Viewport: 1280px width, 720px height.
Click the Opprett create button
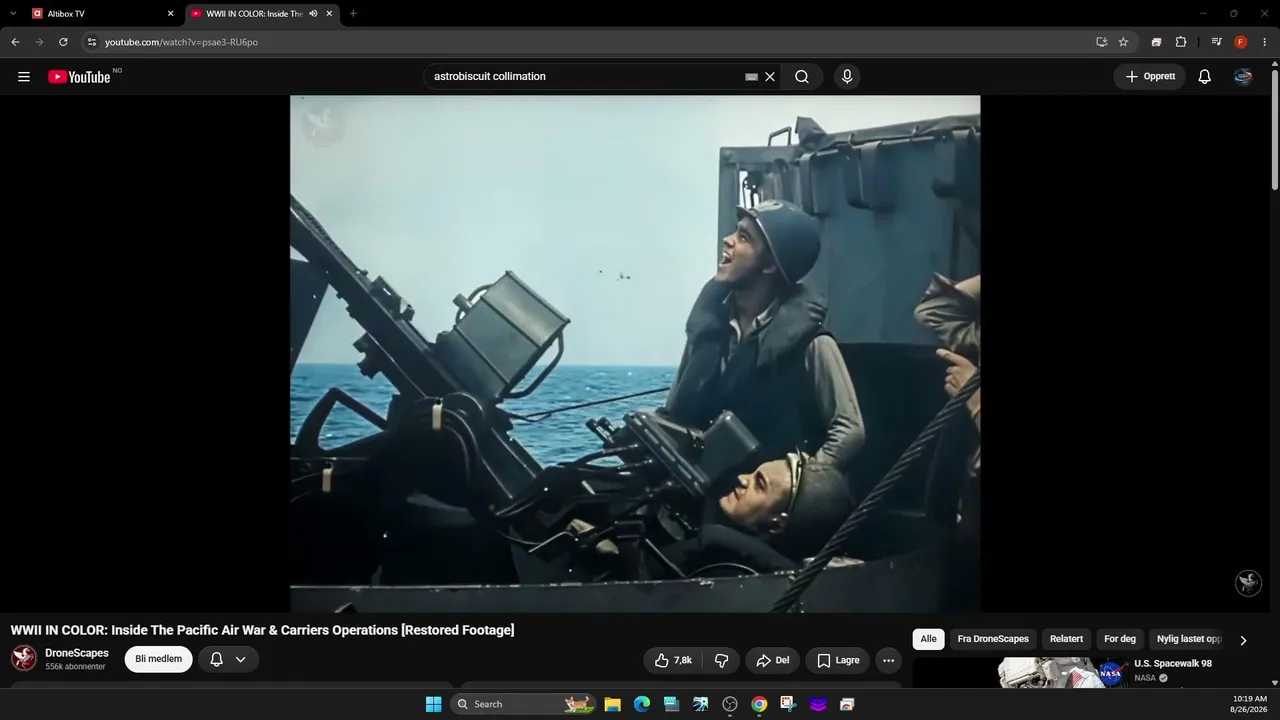pos(1150,77)
